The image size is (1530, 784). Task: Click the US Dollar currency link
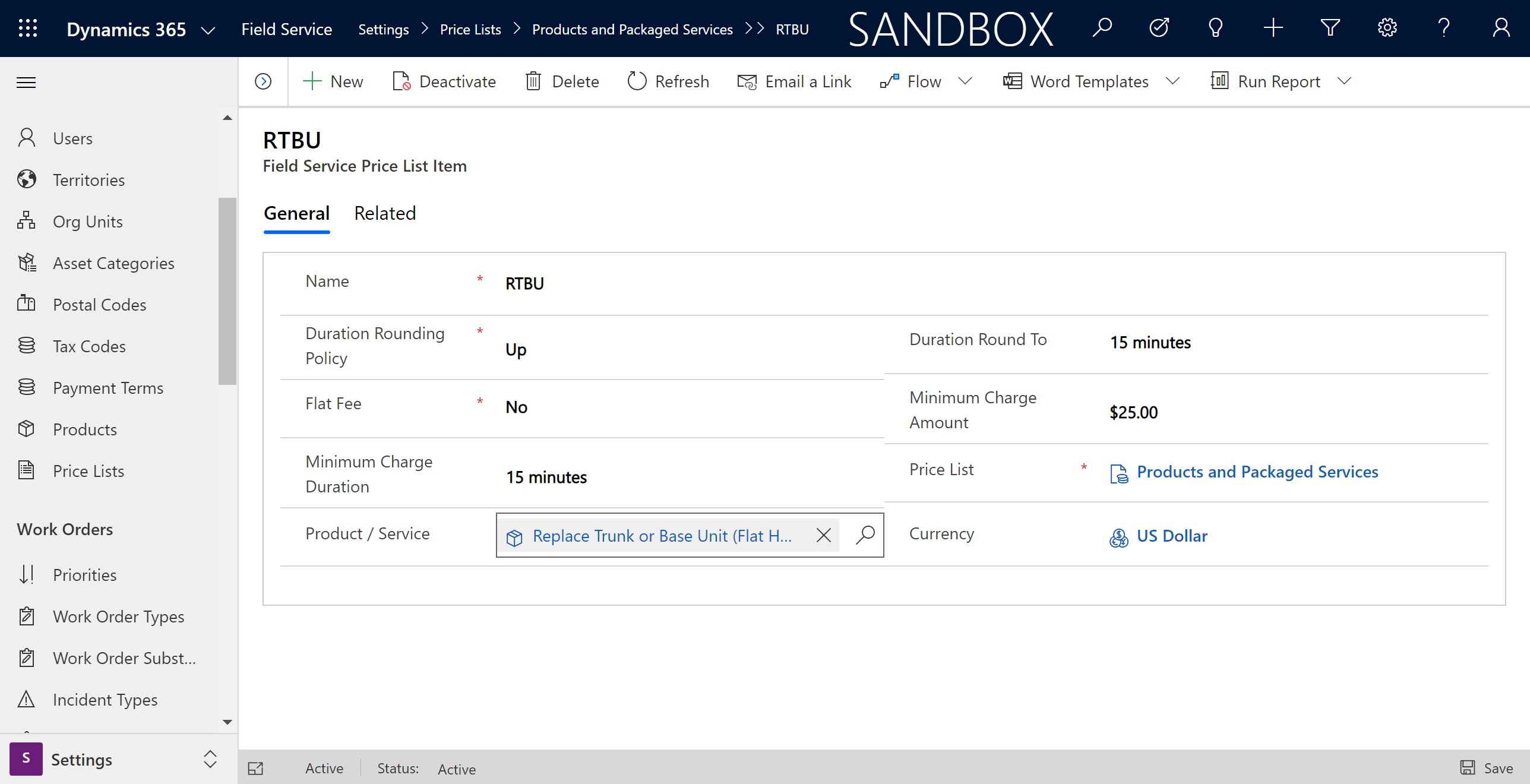(1171, 535)
